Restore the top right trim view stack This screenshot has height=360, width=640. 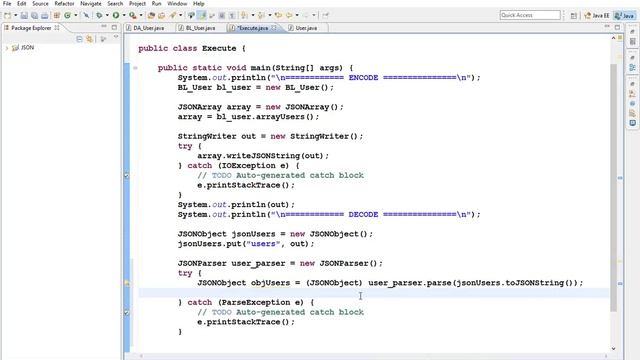point(633,32)
